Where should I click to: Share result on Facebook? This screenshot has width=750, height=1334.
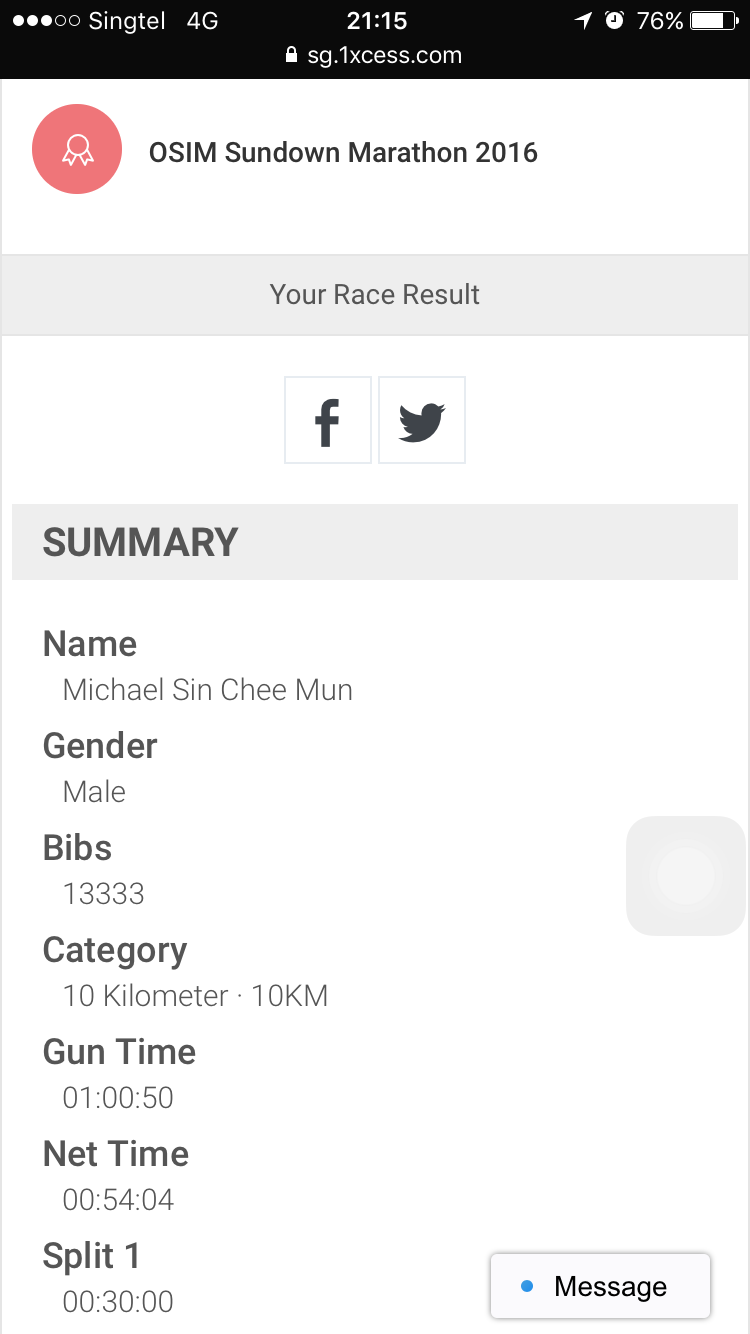[328, 420]
